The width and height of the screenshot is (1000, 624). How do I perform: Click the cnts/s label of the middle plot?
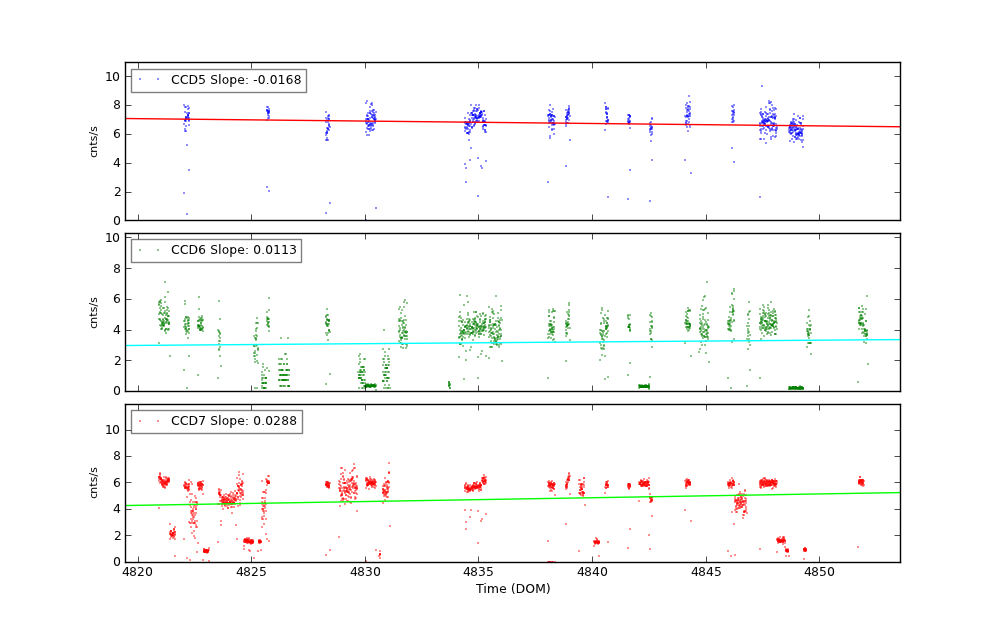coord(94,312)
